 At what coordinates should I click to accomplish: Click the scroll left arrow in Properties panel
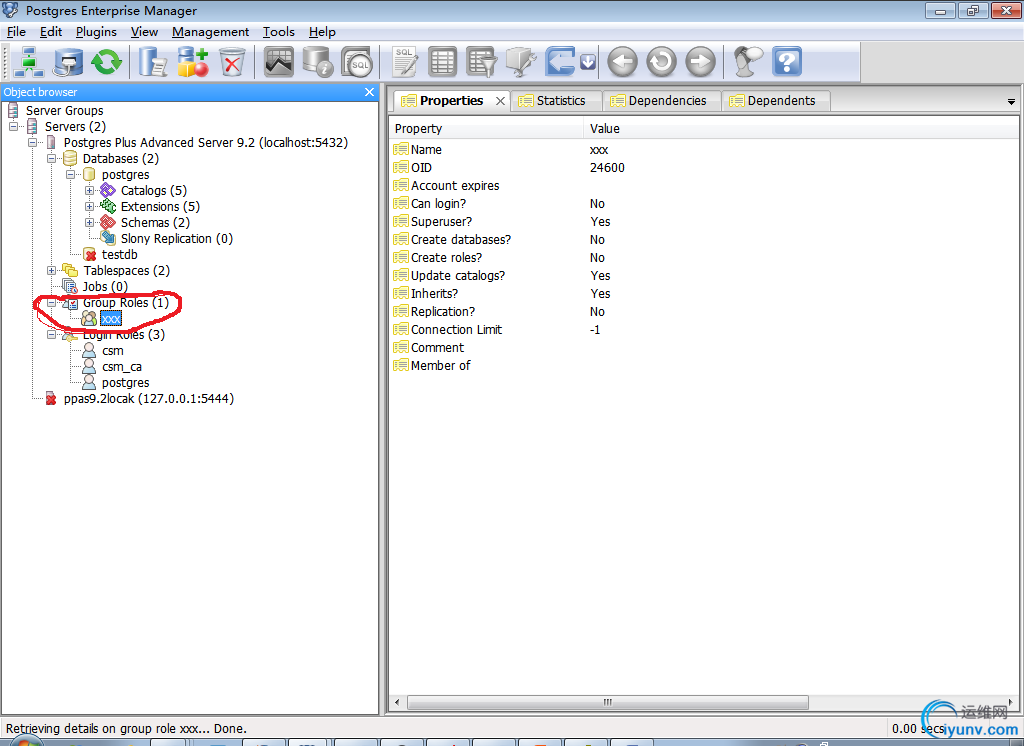pos(397,703)
